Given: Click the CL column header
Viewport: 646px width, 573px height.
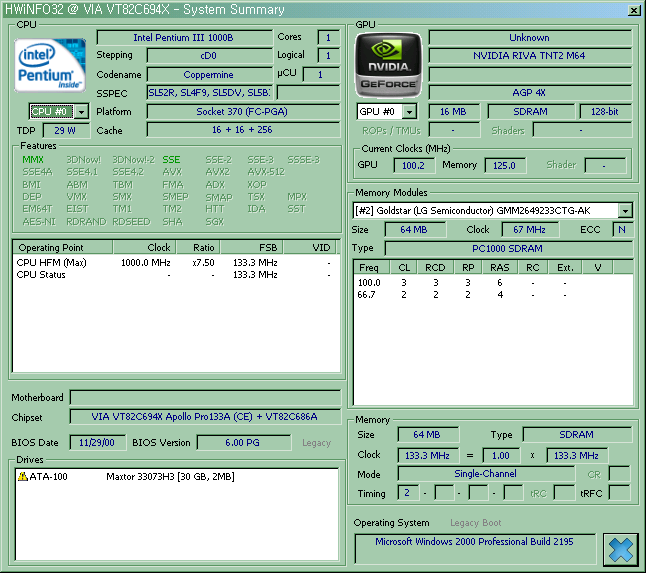Looking at the screenshot, I should tap(404, 267).
